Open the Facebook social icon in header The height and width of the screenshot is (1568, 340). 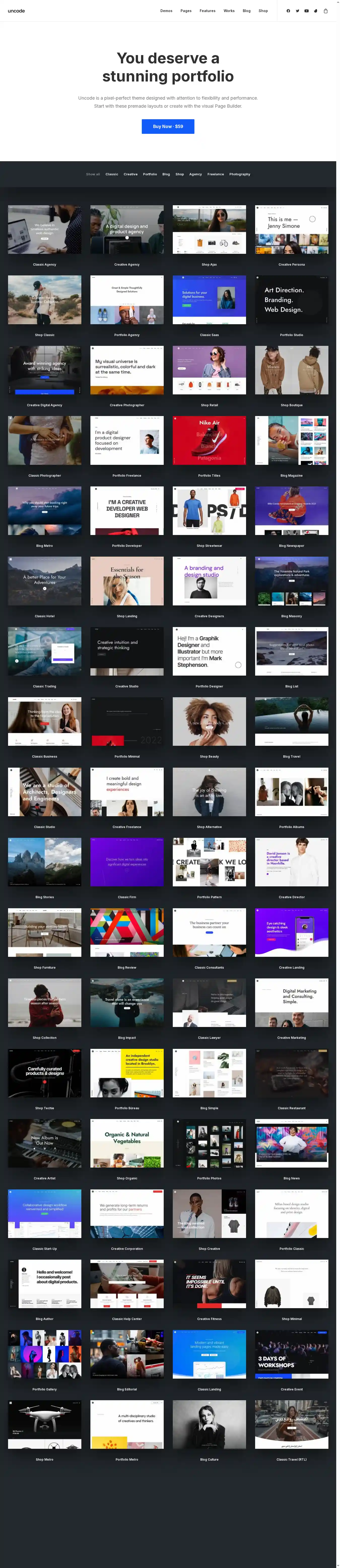(288, 11)
